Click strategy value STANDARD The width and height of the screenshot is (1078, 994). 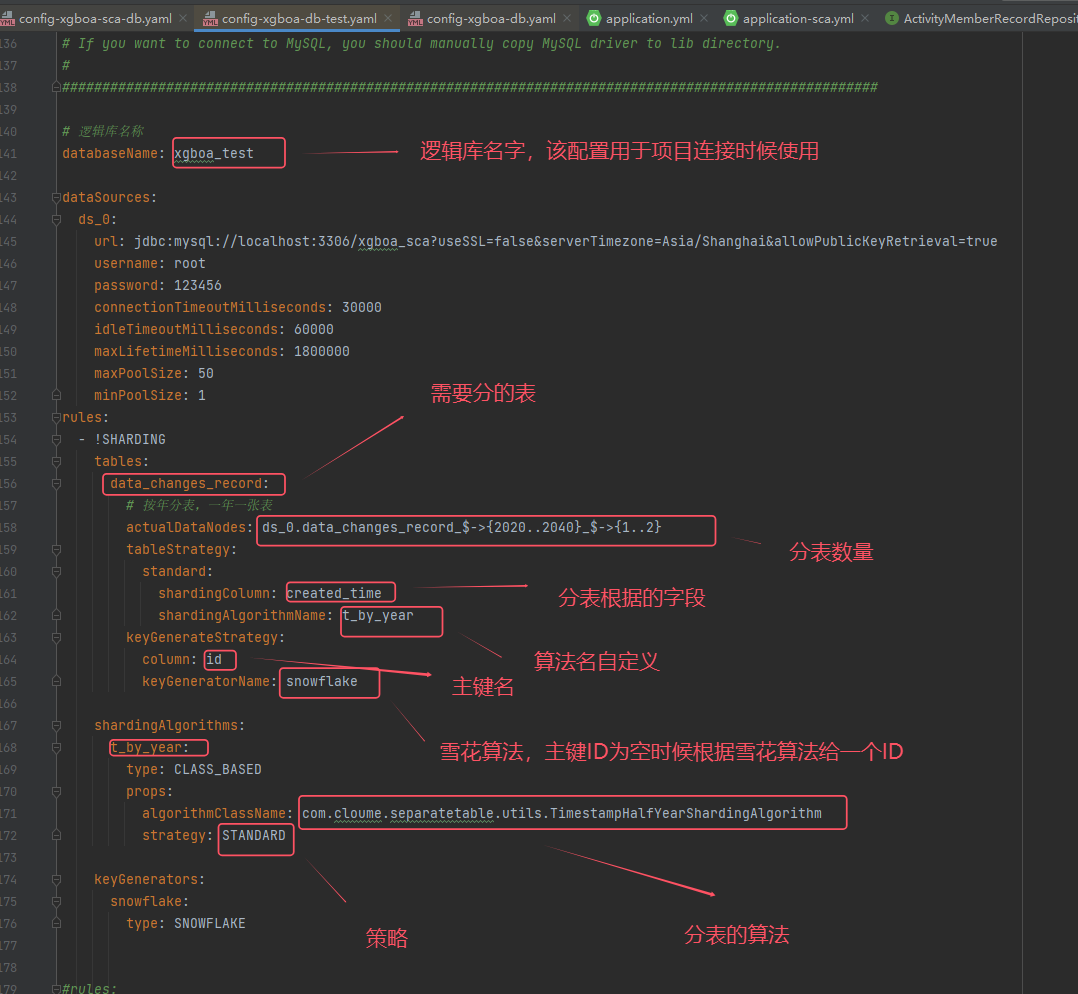click(x=254, y=836)
